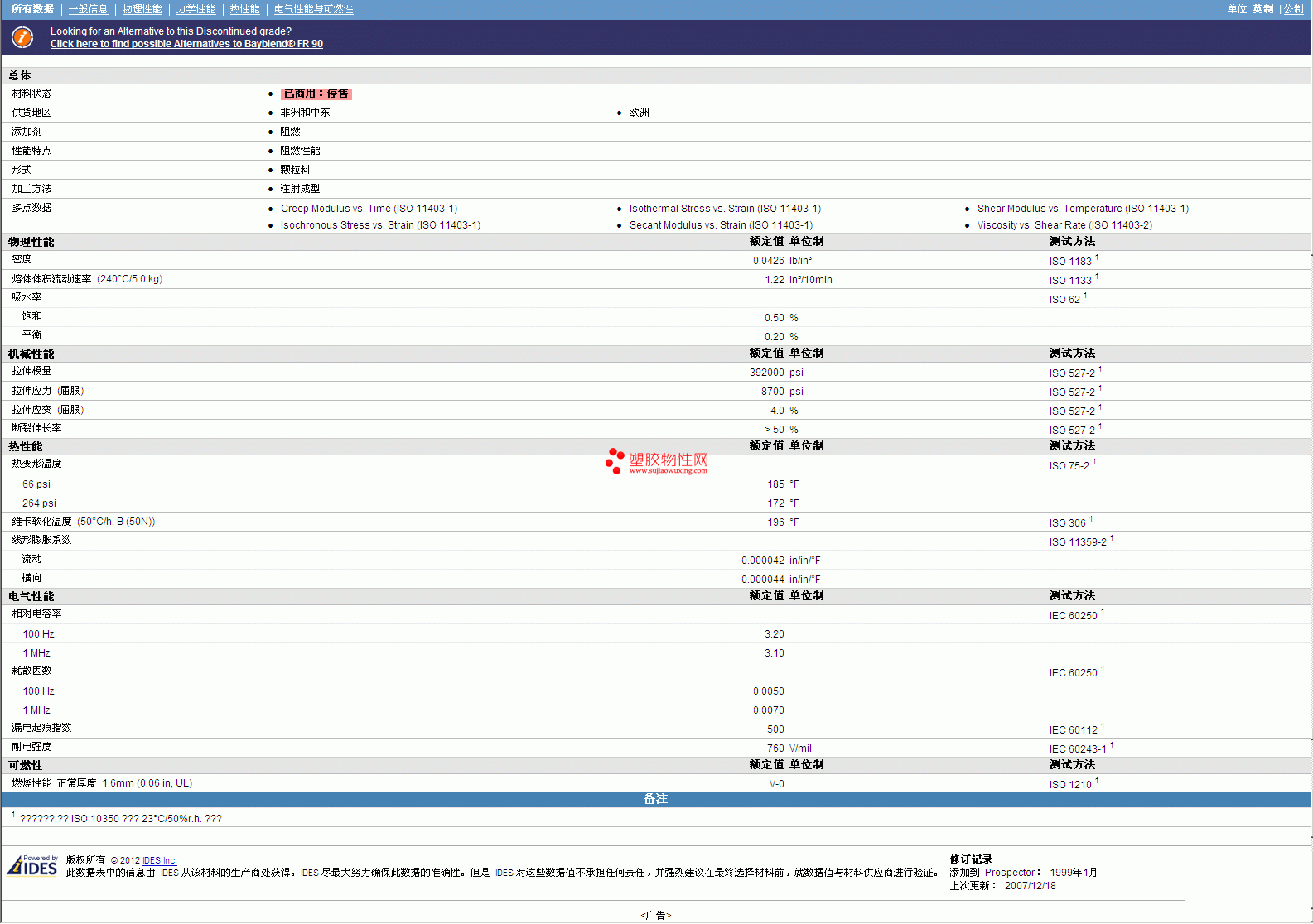Switch units to 公制

coord(1293,9)
